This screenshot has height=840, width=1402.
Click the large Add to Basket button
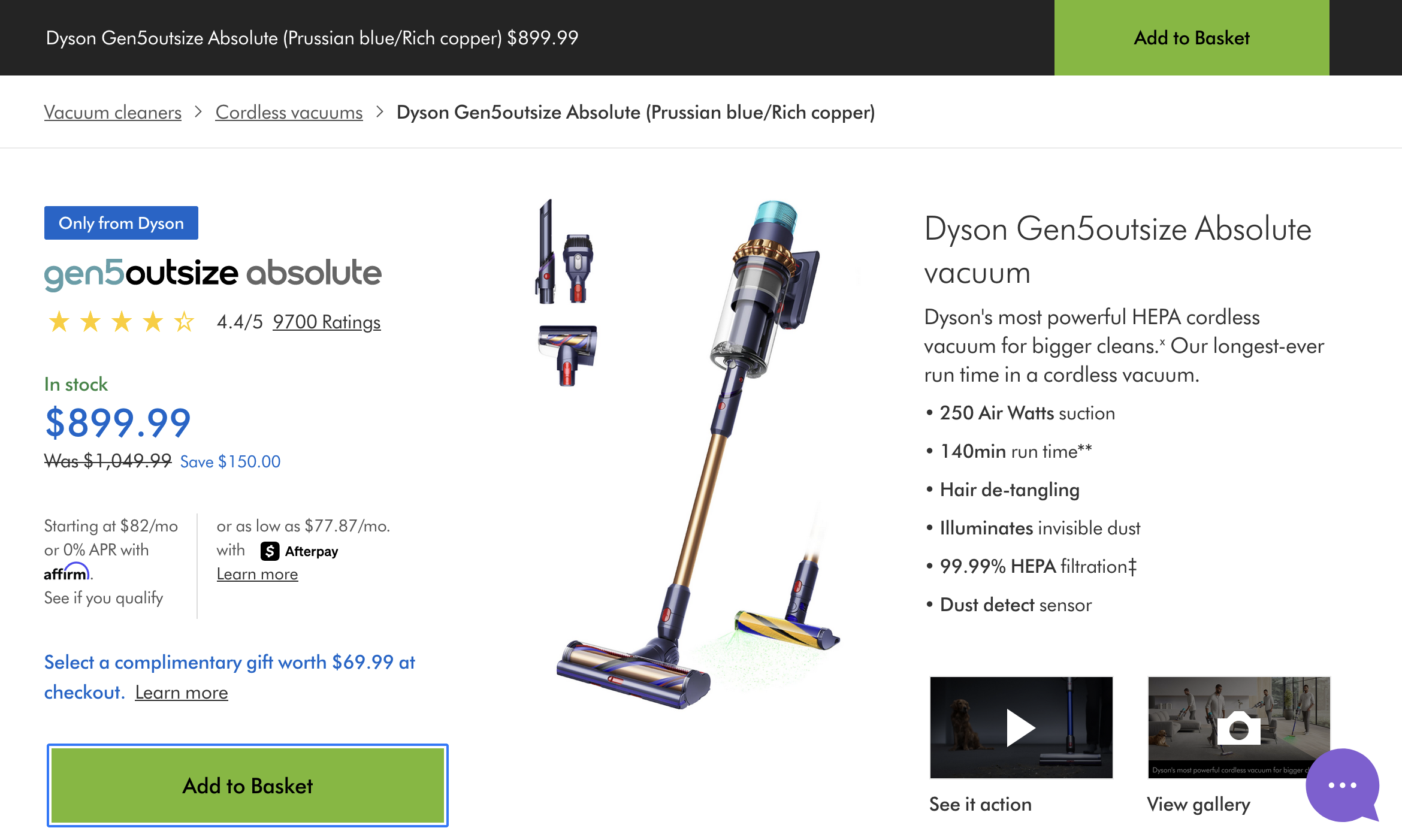click(x=247, y=785)
